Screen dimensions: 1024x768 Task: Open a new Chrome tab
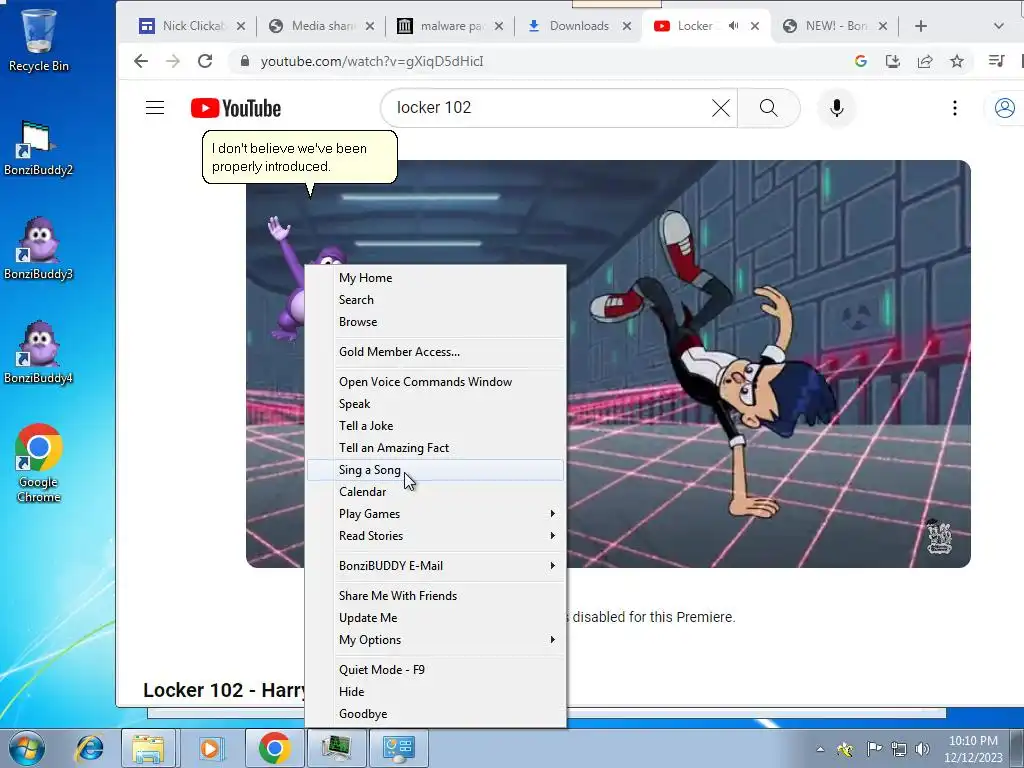point(921,26)
